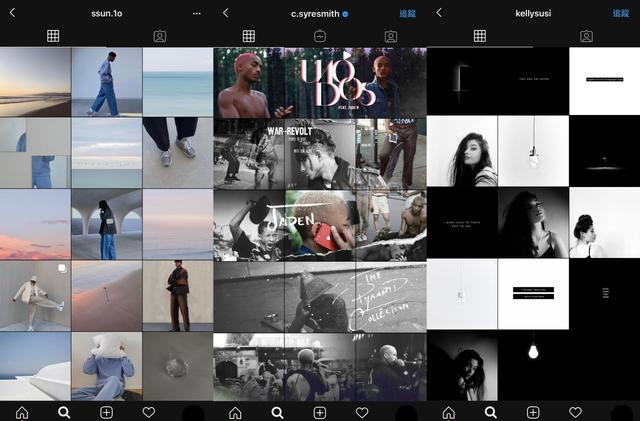Follow kellysusi using the blue link

click(621, 13)
